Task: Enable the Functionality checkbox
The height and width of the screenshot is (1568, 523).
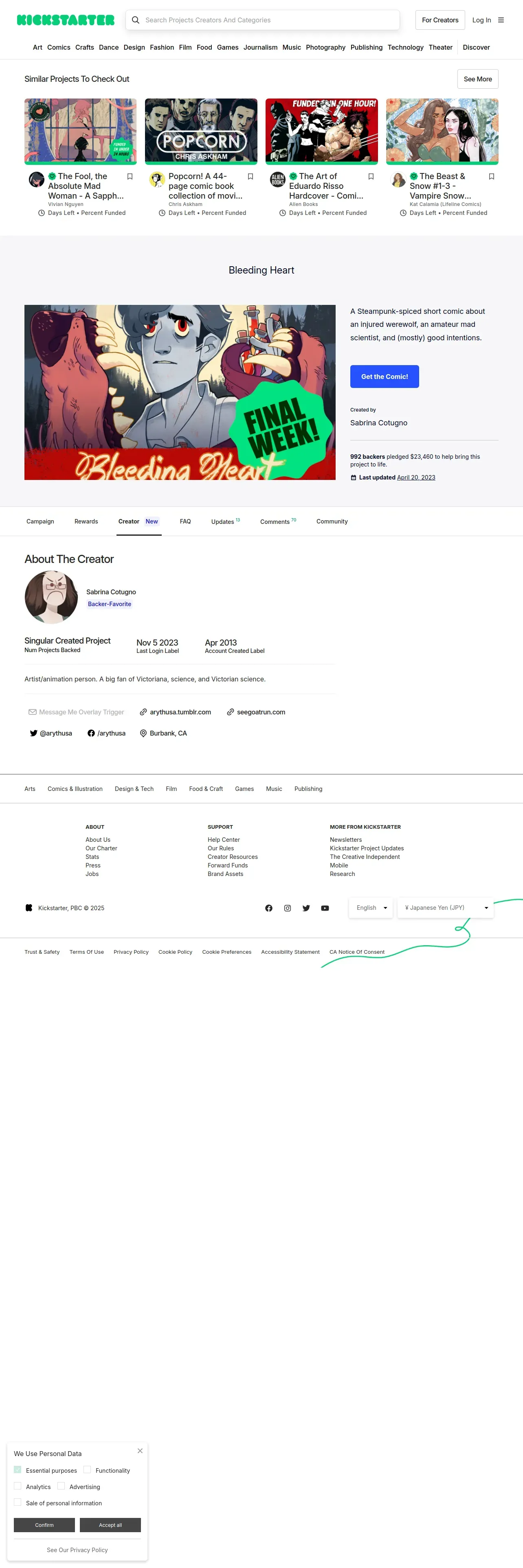Action: [x=87, y=1469]
